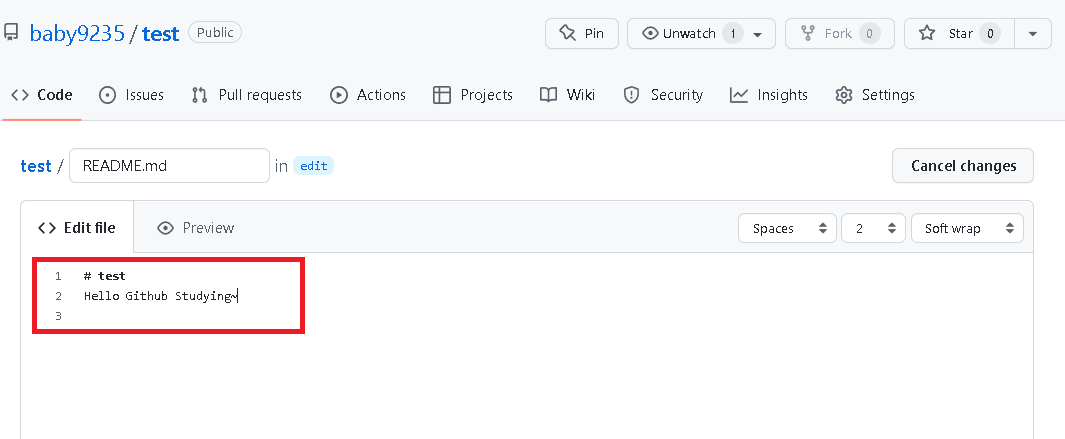Screen dimensions: 1065x439
Task: Open the Star lists dropdown arrow
Action: 1033,33
